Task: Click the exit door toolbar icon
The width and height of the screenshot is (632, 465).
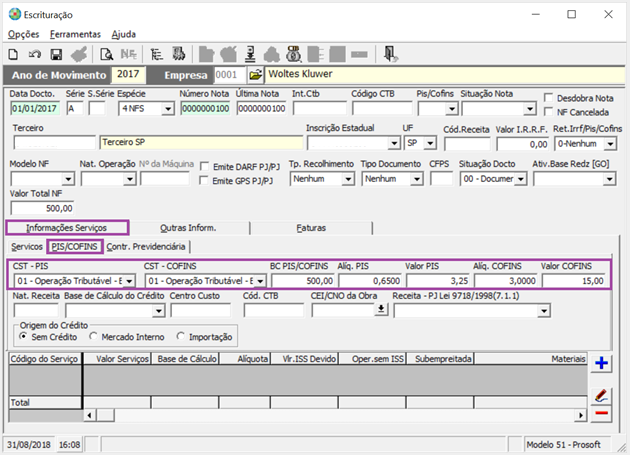Action: 391,53
